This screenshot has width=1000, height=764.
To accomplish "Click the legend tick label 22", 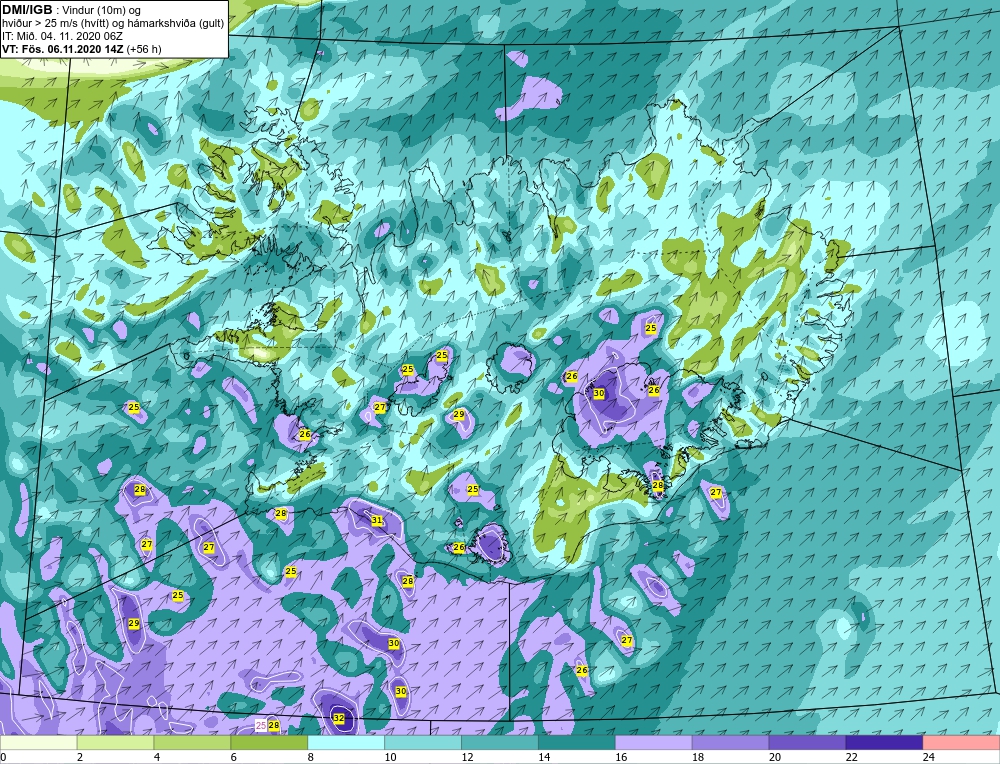I will (x=851, y=757).
